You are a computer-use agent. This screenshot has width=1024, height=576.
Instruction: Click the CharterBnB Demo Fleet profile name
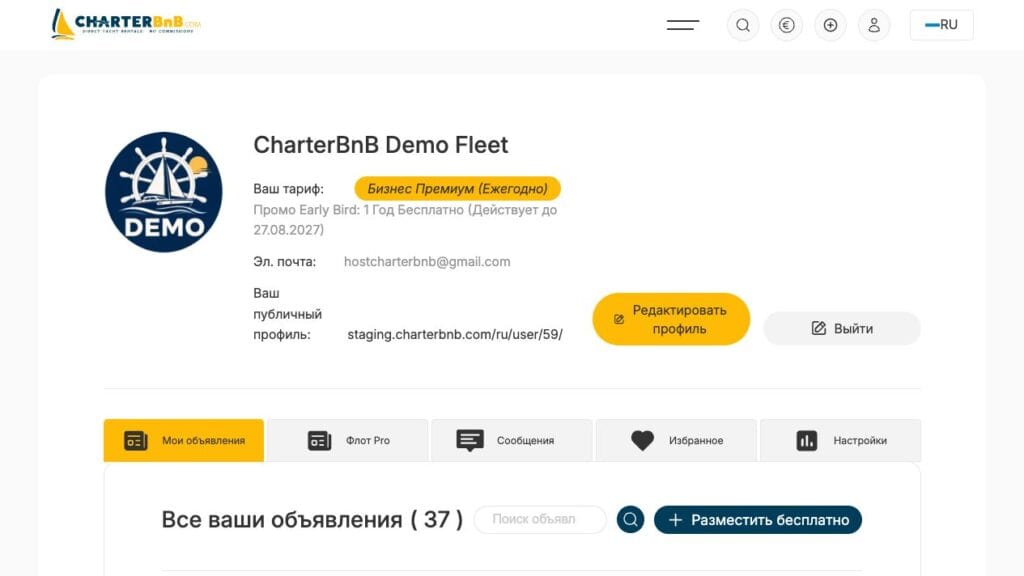point(381,145)
